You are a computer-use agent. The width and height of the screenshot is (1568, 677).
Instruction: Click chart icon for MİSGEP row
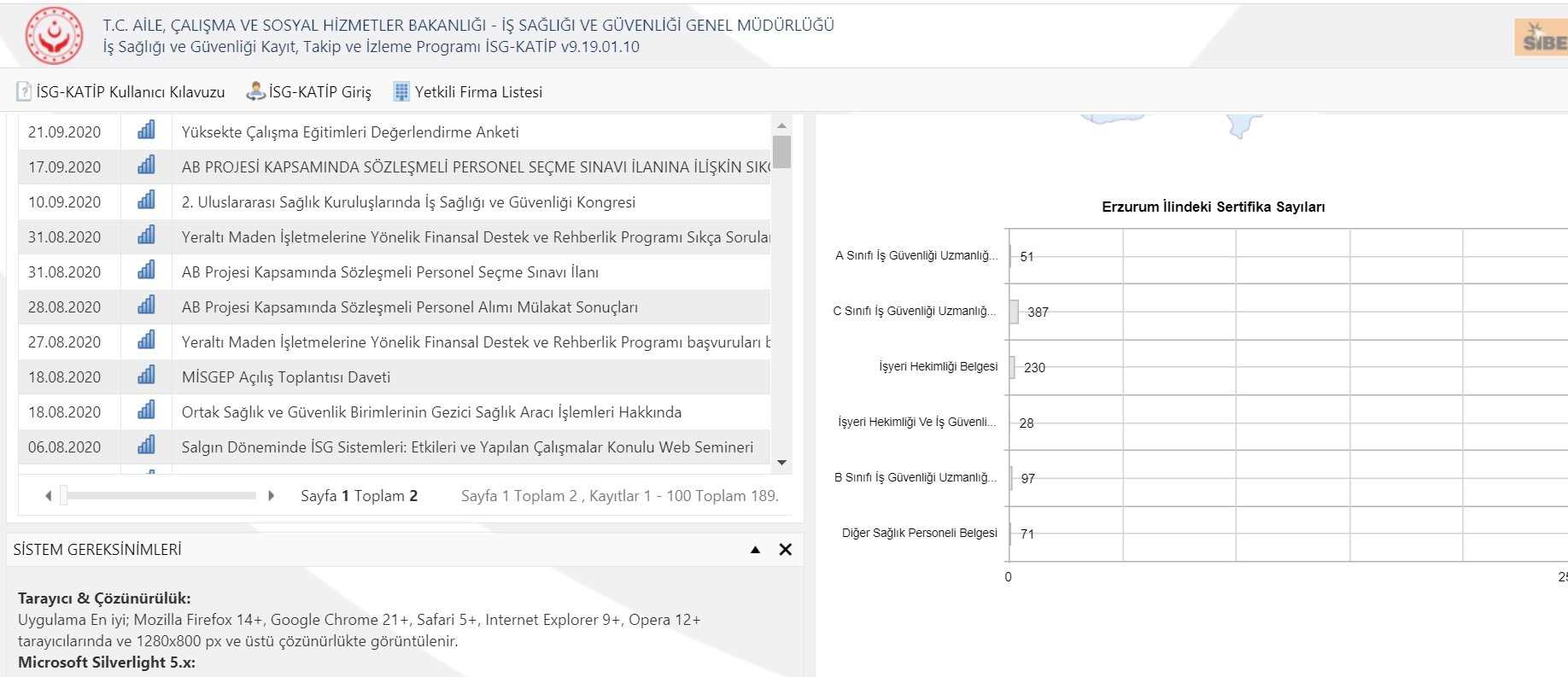(x=147, y=376)
